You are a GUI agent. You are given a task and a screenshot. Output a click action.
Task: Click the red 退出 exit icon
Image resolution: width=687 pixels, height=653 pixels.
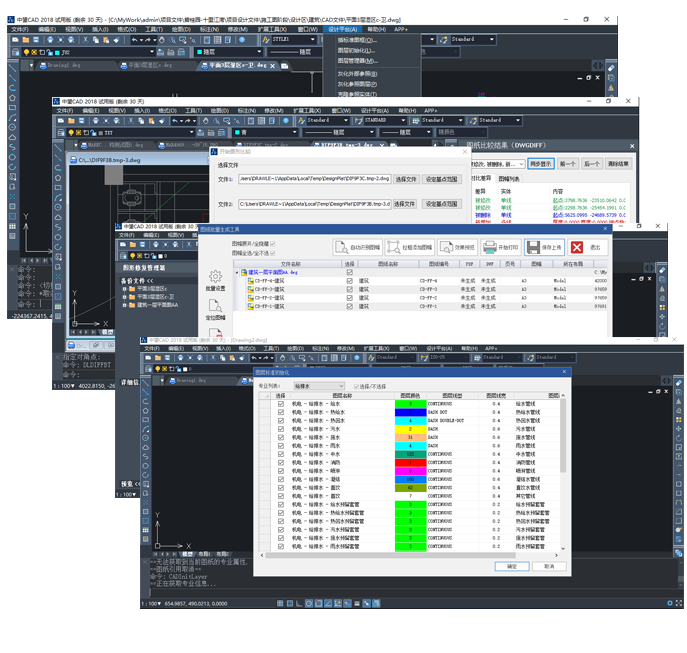tap(578, 246)
